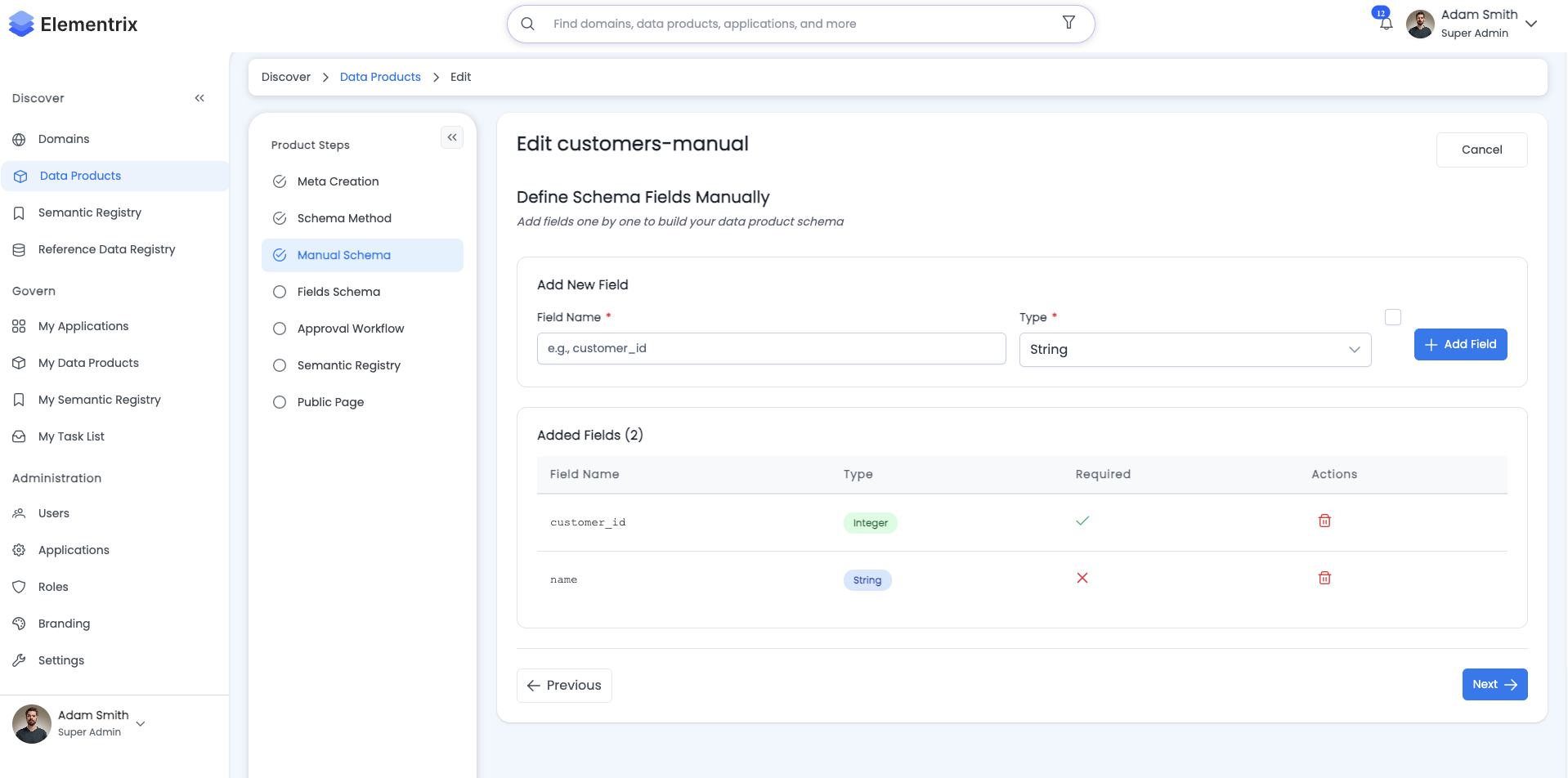This screenshot has width=1568, height=778.
Task: Expand the bottom-left Adam Smith profile menu
Action: 141,723
